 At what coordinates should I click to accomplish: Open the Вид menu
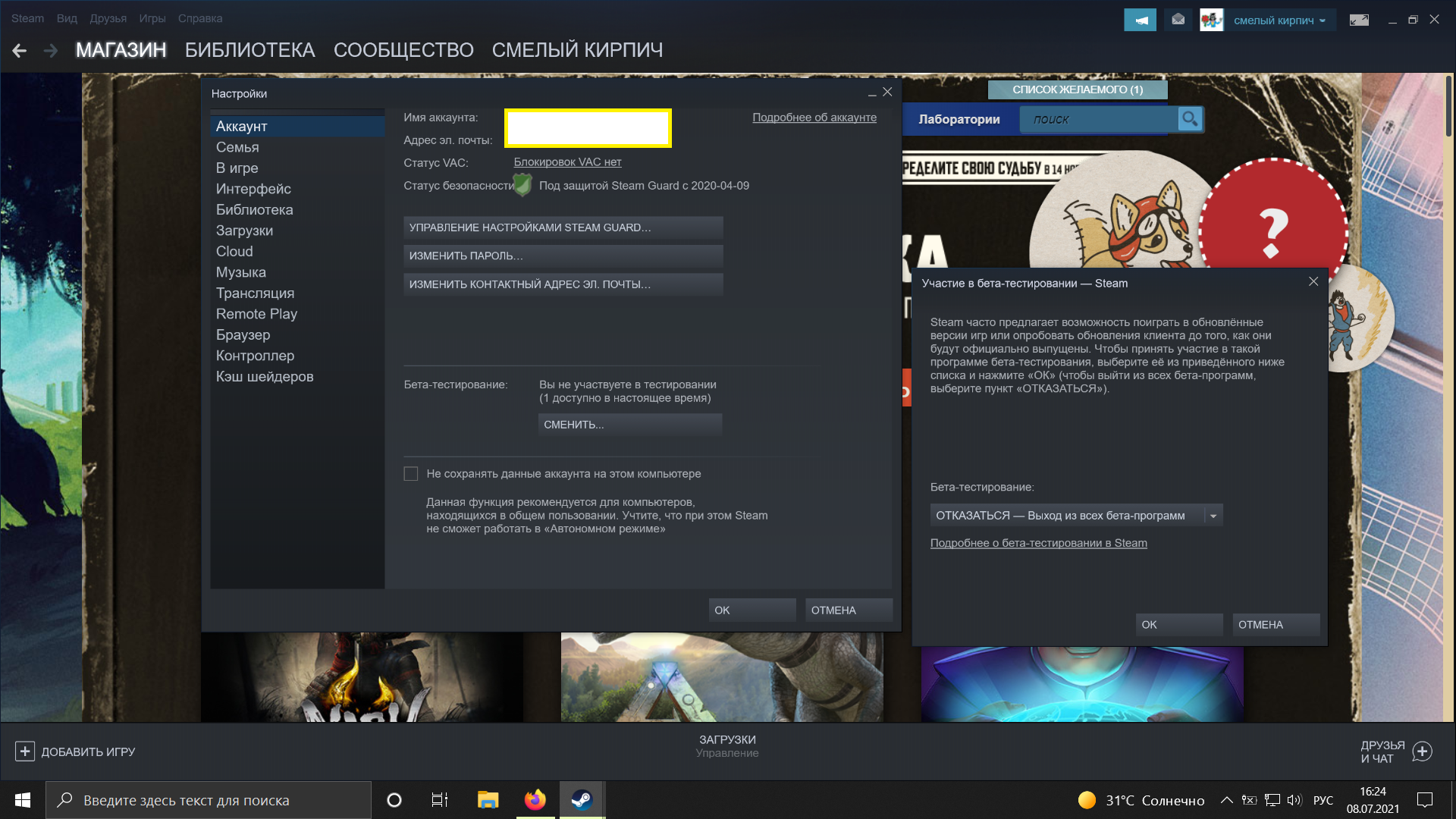point(67,18)
